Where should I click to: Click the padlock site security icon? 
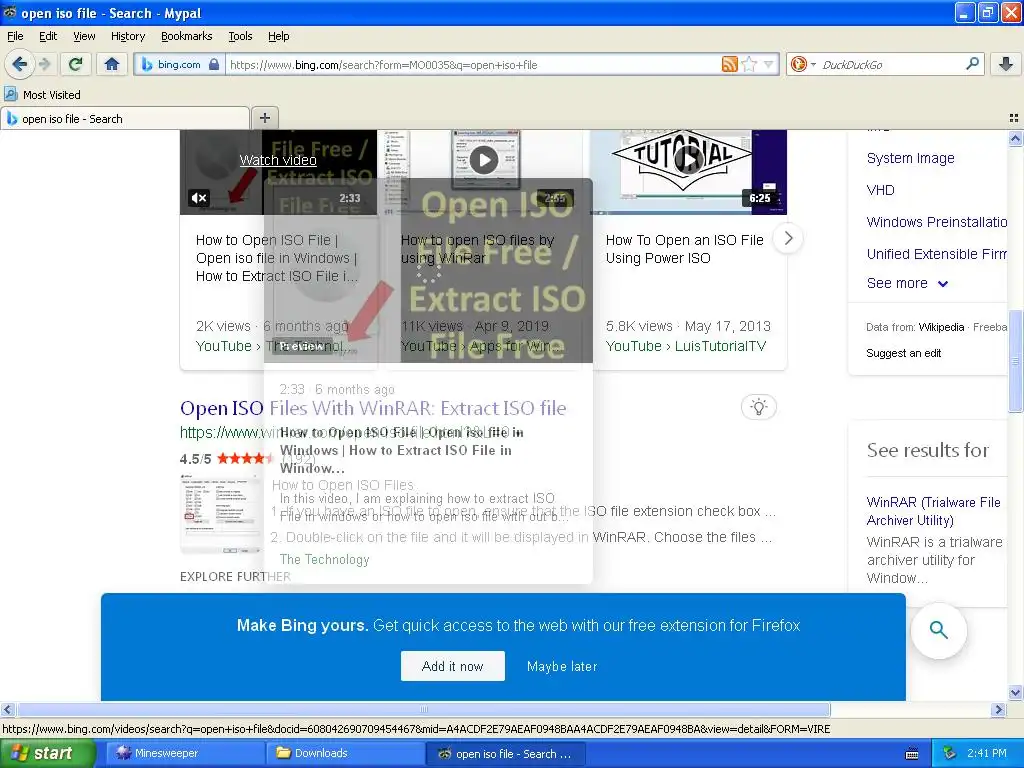[x=214, y=64]
